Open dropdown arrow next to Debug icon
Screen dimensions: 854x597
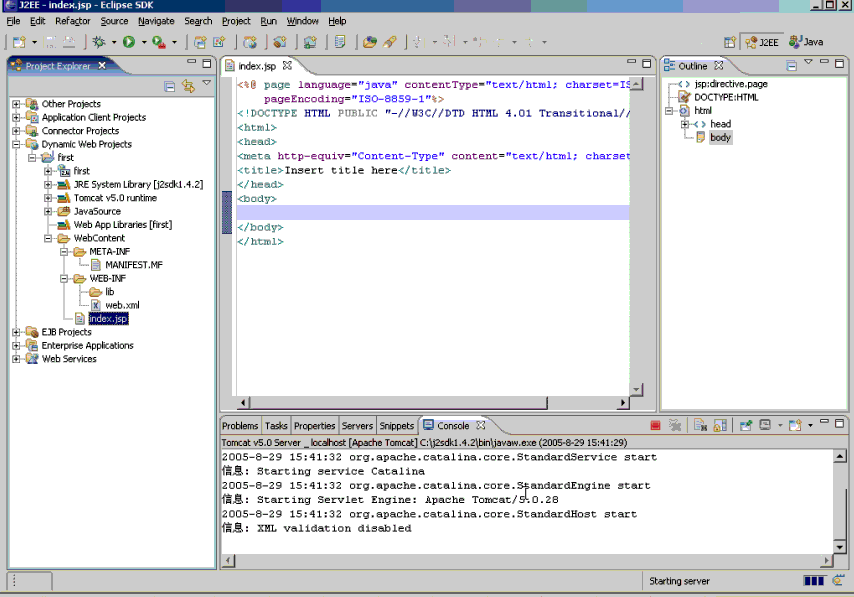point(114,42)
